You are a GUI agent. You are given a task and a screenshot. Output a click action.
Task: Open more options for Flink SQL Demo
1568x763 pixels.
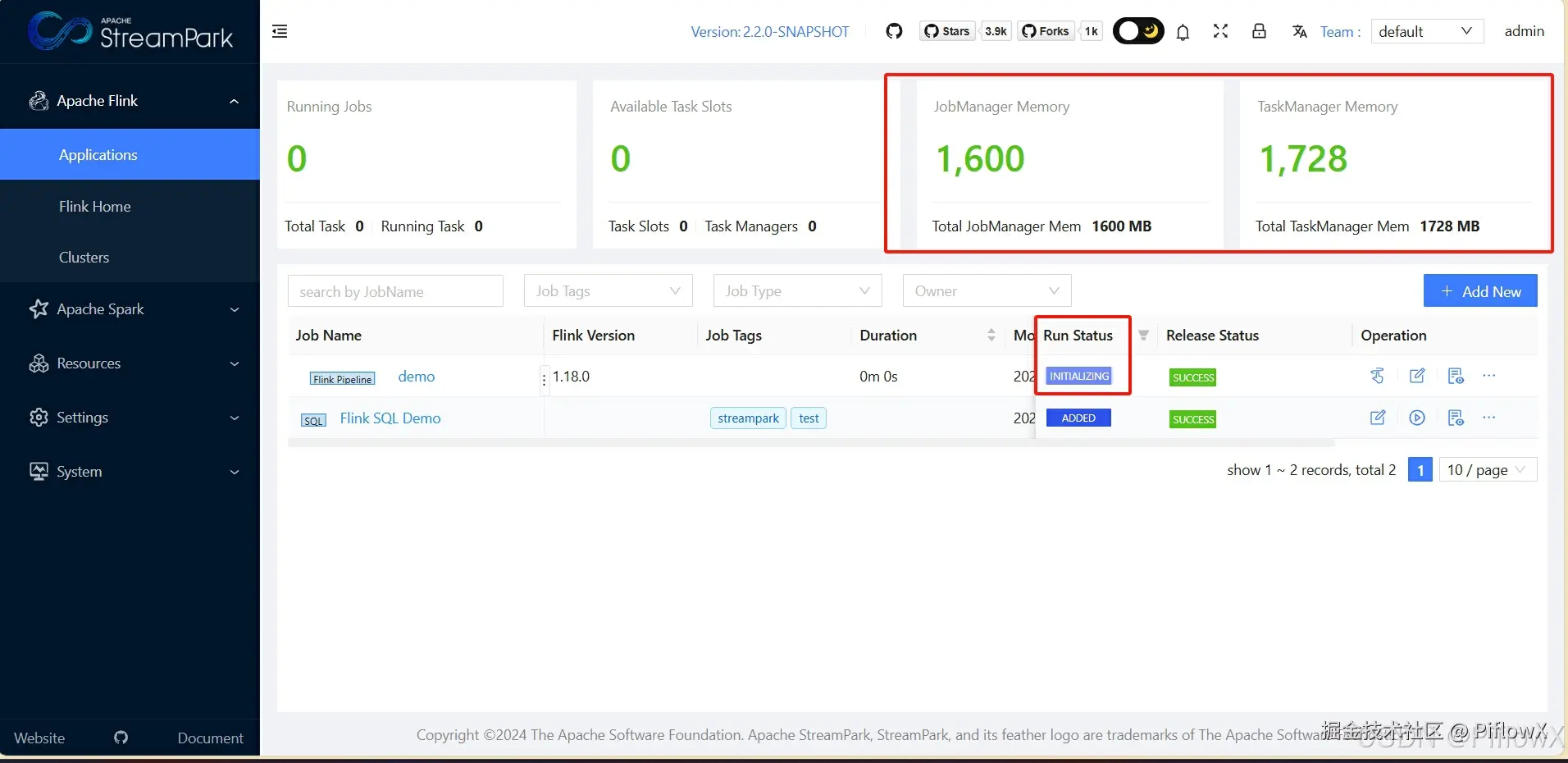(x=1489, y=417)
